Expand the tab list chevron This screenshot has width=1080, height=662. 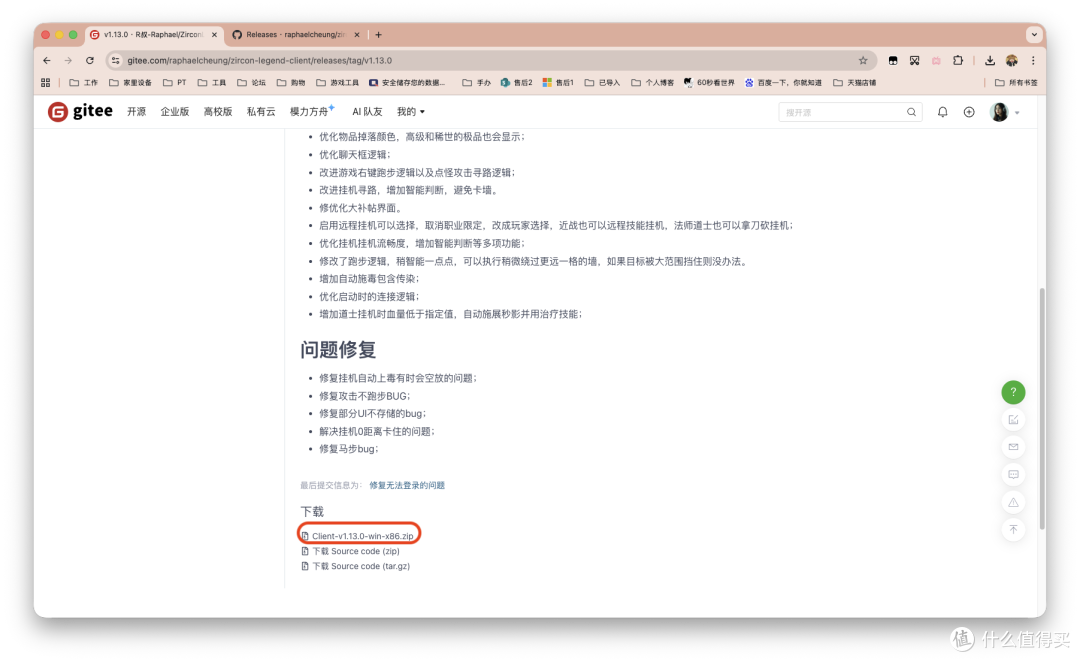(x=1034, y=34)
